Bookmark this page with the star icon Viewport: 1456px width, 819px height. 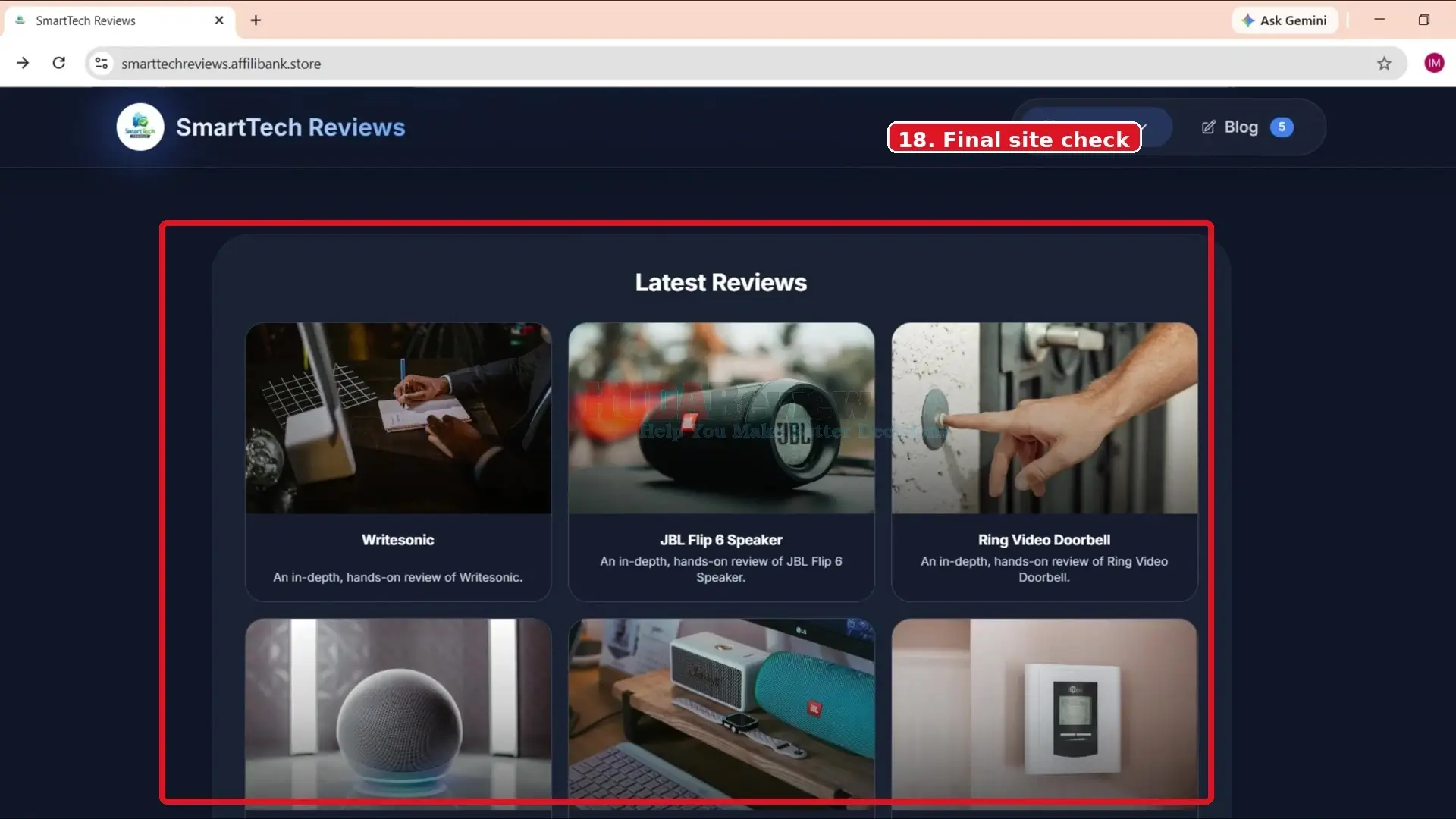1384,64
